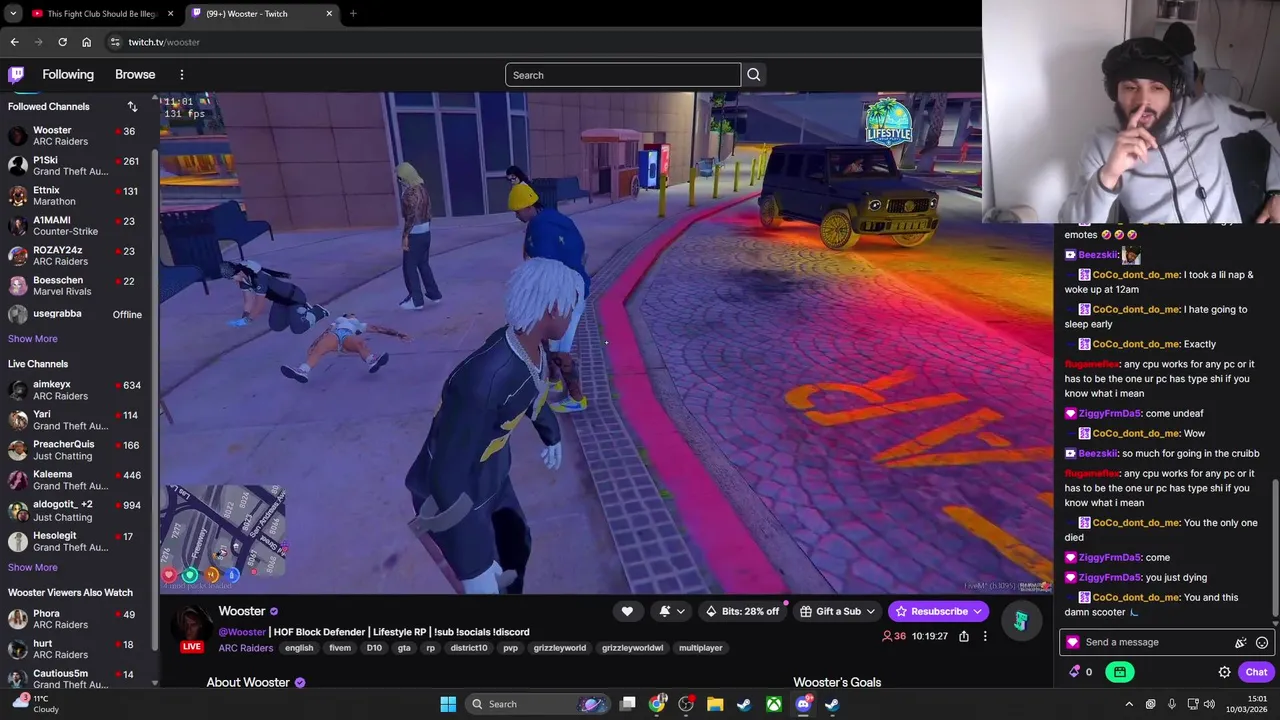Open the celebration party popper icon in chat
This screenshot has height=720, width=1280.
click(x=1241, y=642)
